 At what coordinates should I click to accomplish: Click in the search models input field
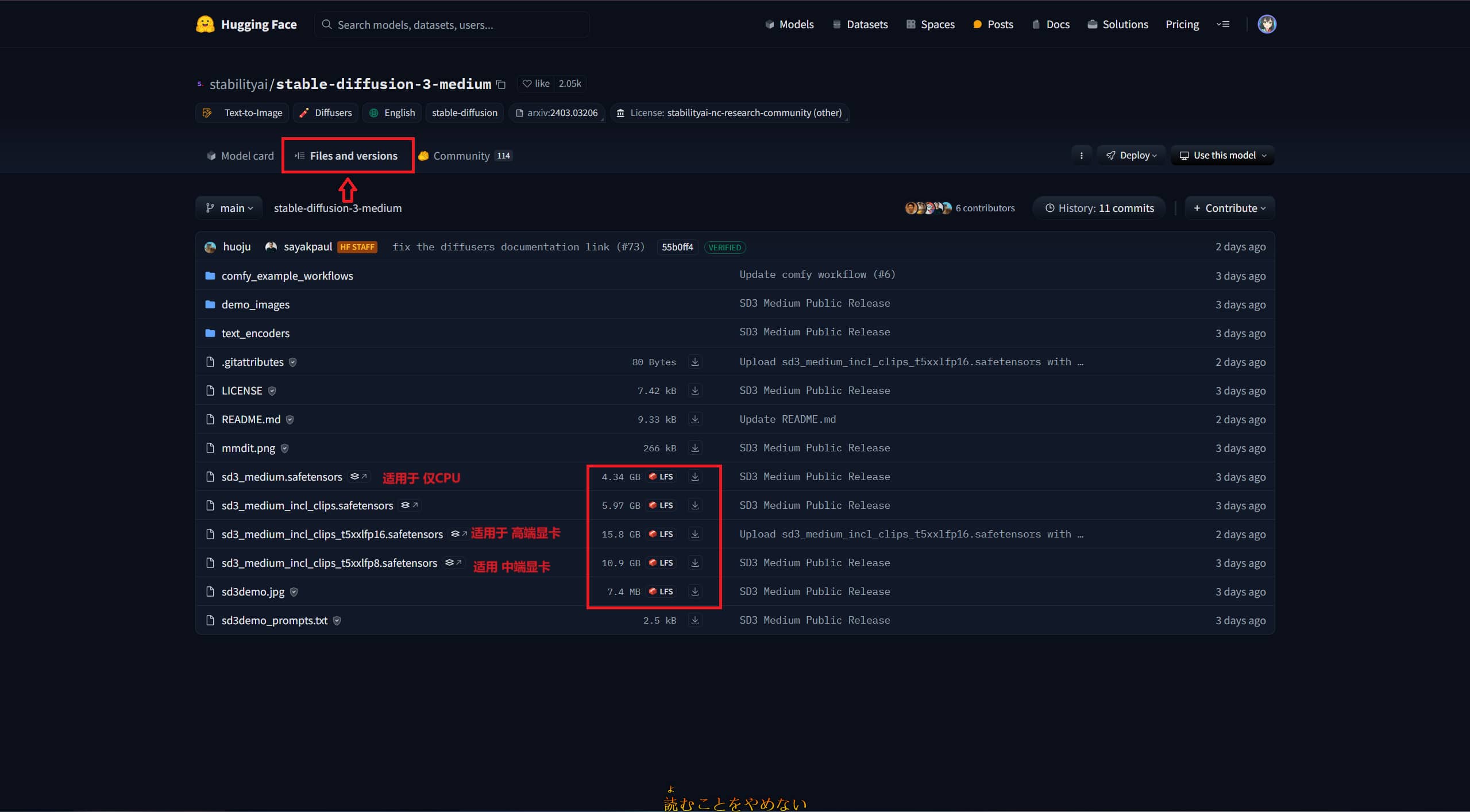452,24
